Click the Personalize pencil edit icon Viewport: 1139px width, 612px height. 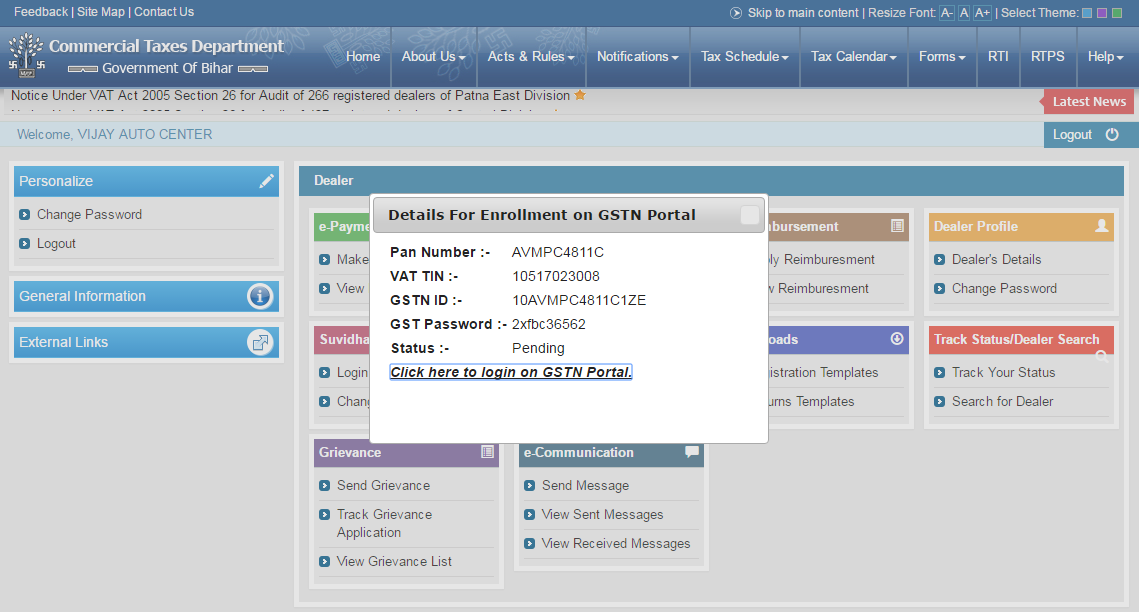[x=266, y=181]
